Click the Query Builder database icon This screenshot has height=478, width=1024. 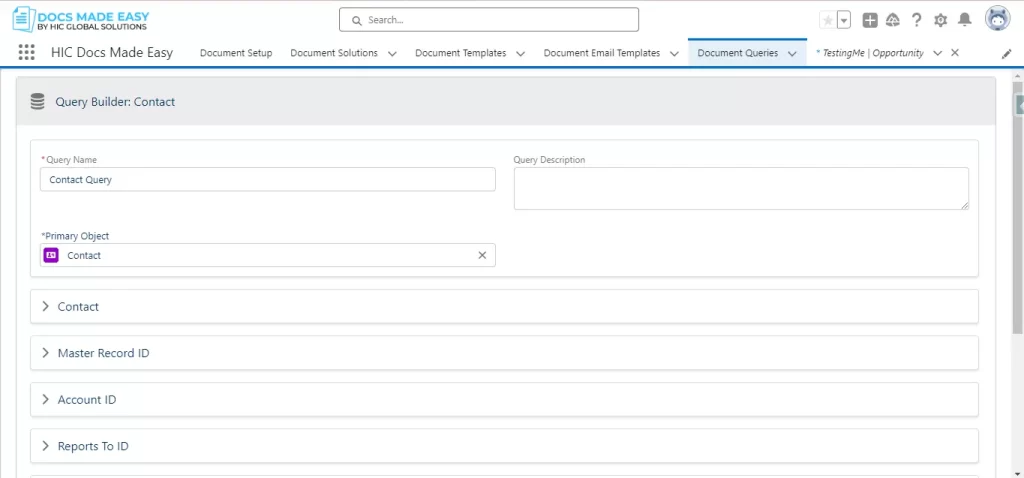point(37,101)
